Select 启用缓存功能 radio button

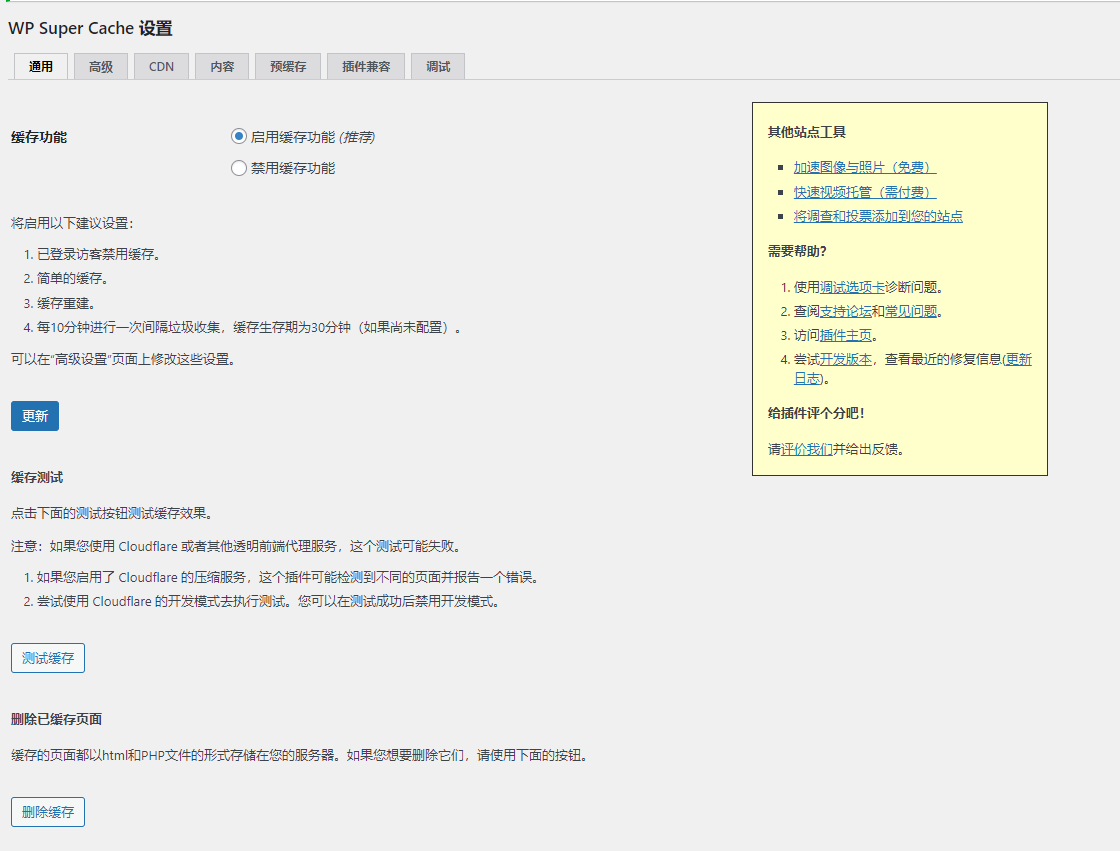coord(239,136)
